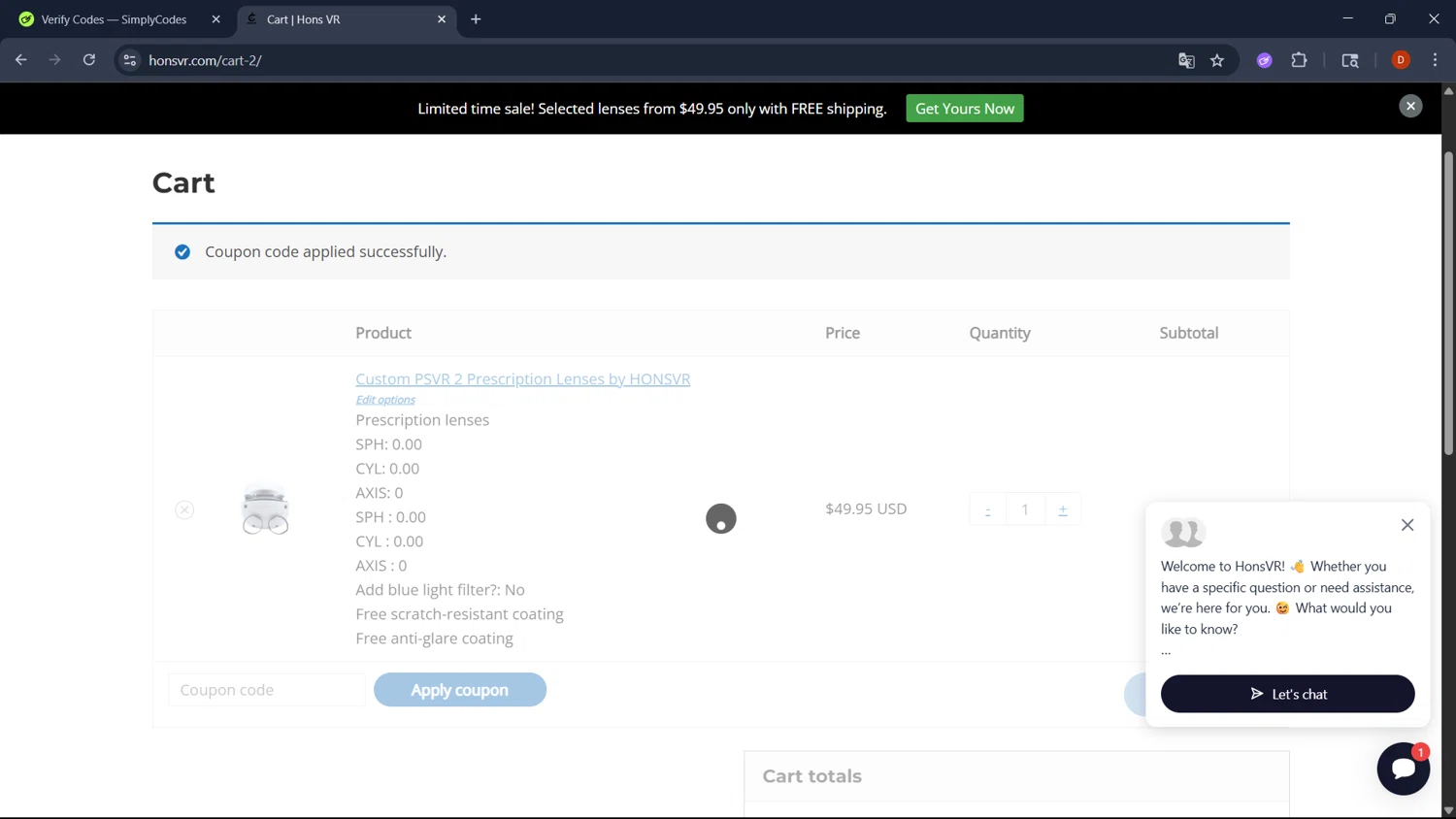The height and width of the screenshot is (819, 1456).
Task: Select the Cart | Hons VR tab
Action: (345, 19)
